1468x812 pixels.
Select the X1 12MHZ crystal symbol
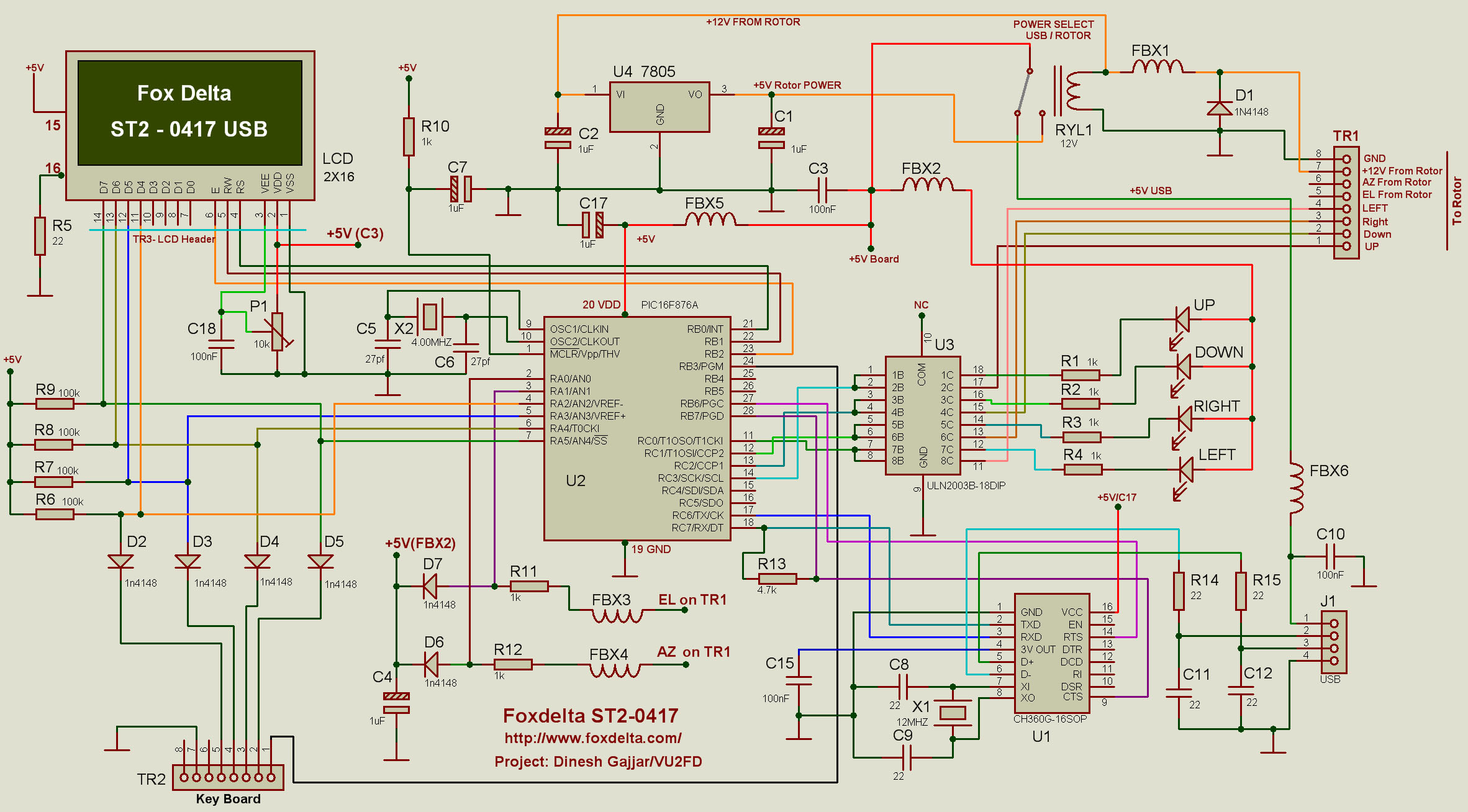(x=953, y=713)
